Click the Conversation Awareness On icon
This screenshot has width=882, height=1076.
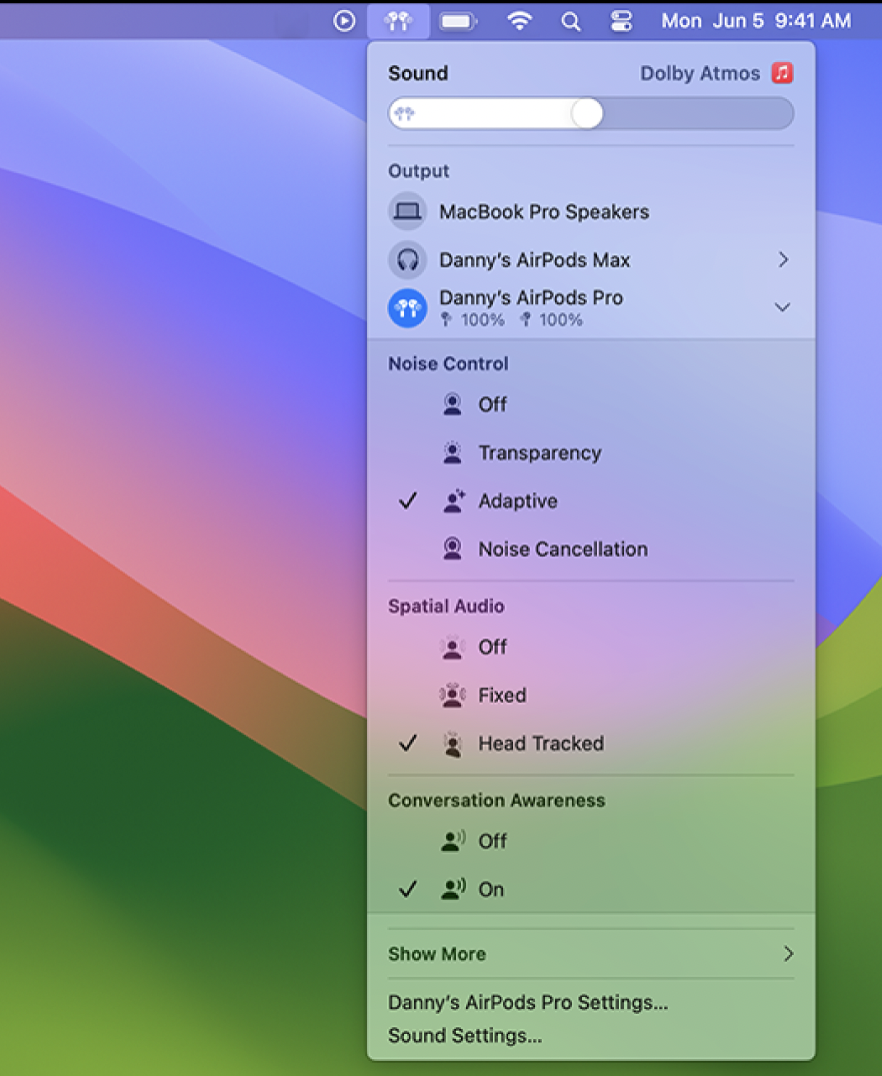(453, 889)
